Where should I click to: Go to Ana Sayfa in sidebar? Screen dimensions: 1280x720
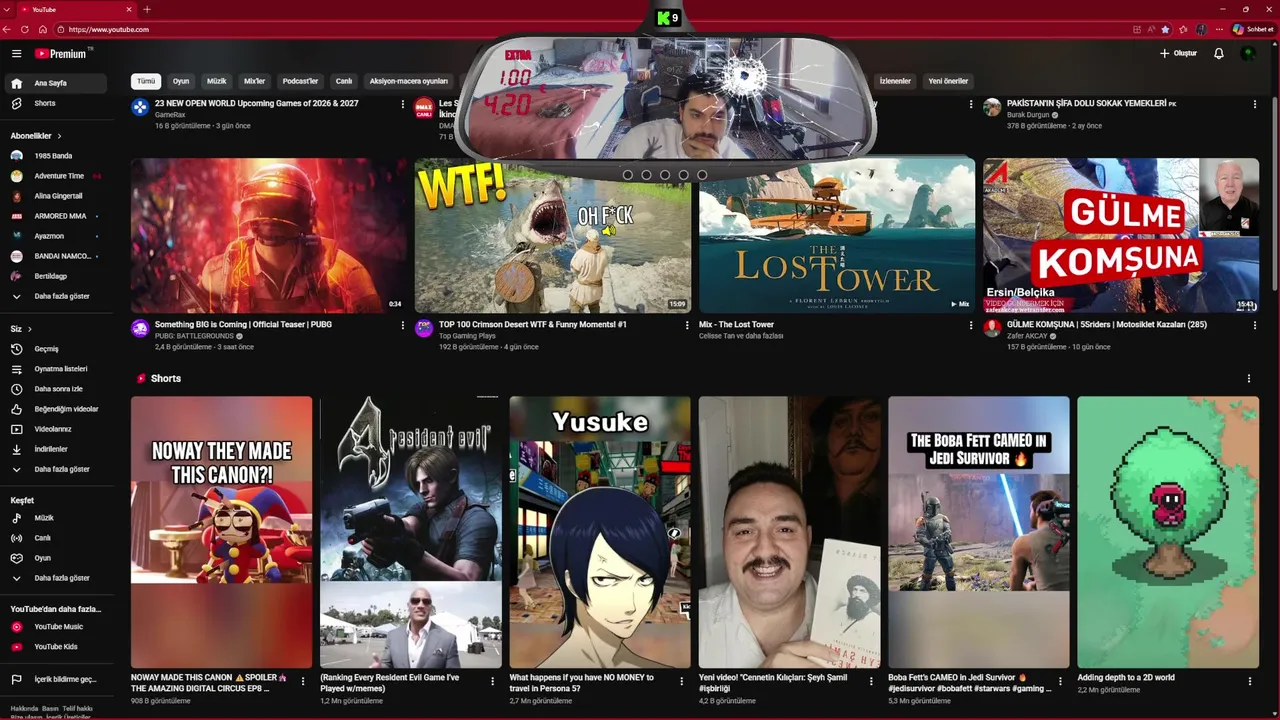56,83
